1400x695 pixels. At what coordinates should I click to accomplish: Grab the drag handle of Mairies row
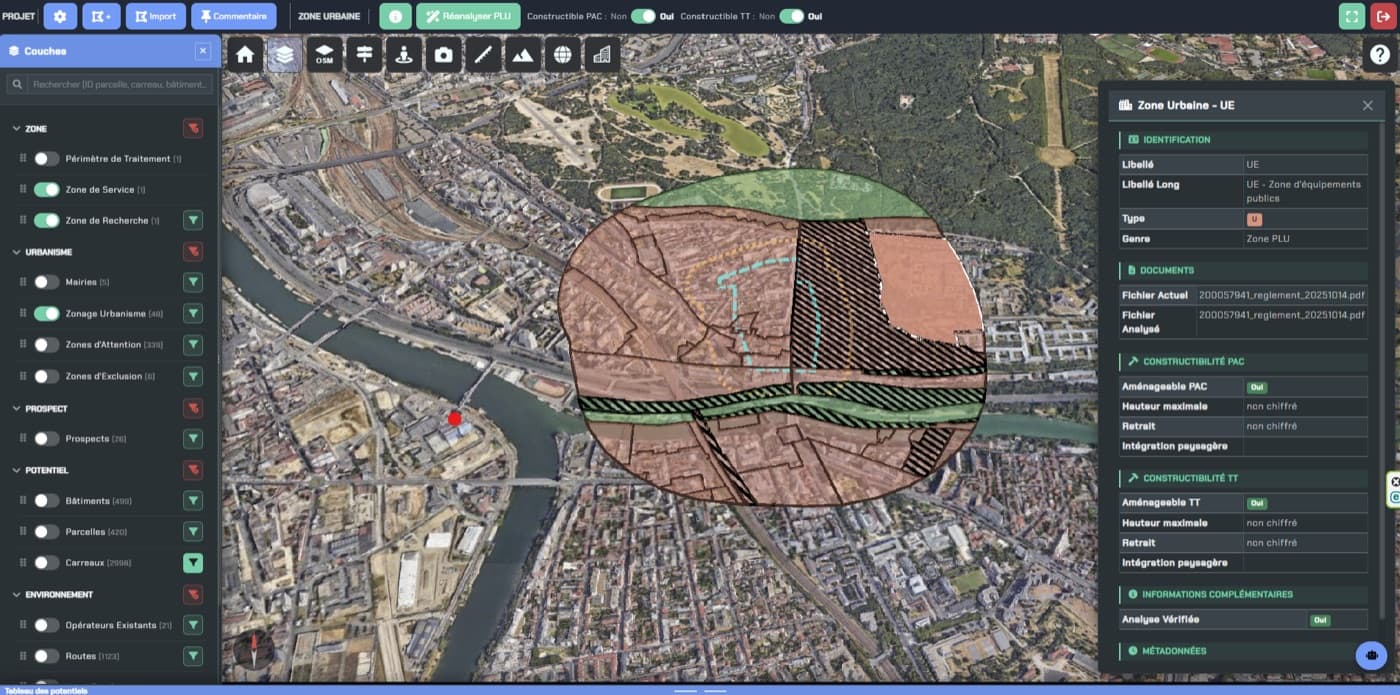(23, 282)
